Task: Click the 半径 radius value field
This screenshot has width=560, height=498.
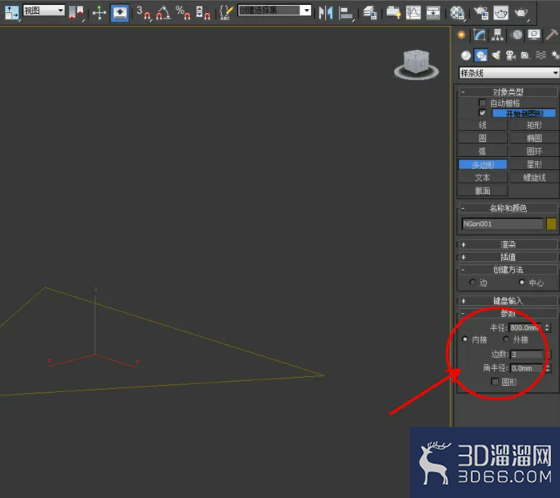Action: 524,328
